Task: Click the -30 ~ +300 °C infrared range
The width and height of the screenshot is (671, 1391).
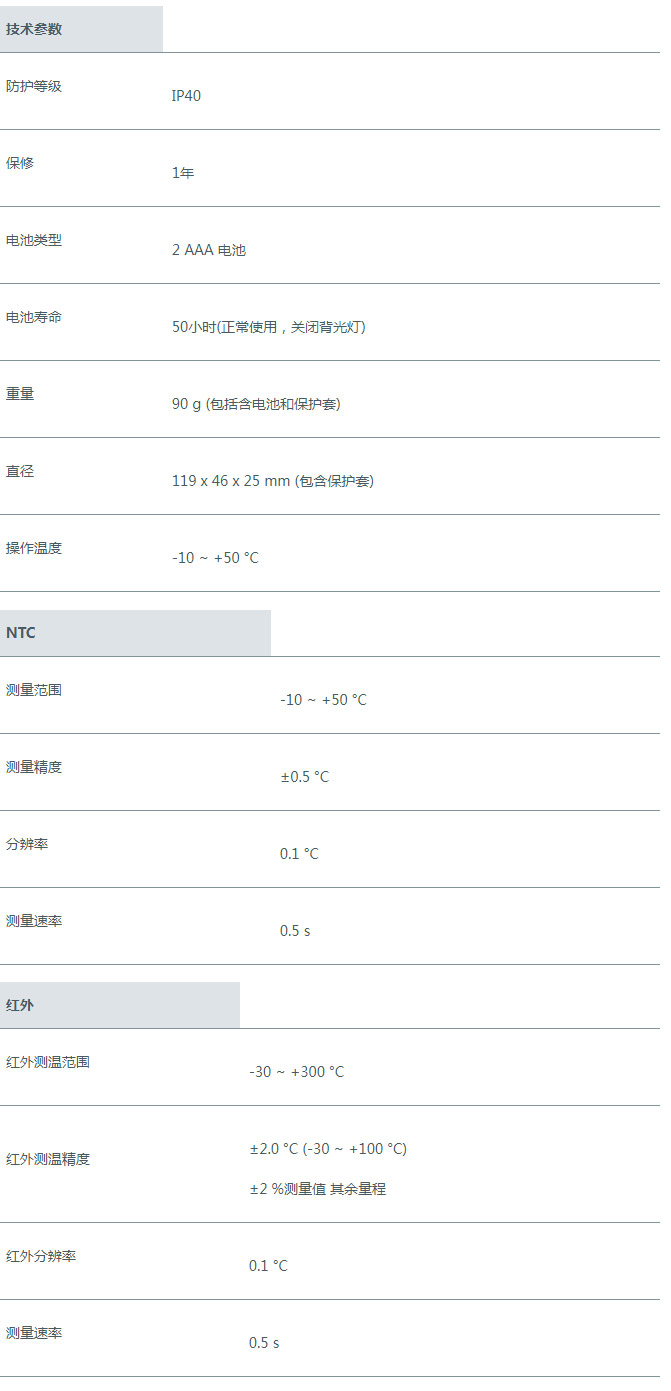Action: pos(296,1072)
